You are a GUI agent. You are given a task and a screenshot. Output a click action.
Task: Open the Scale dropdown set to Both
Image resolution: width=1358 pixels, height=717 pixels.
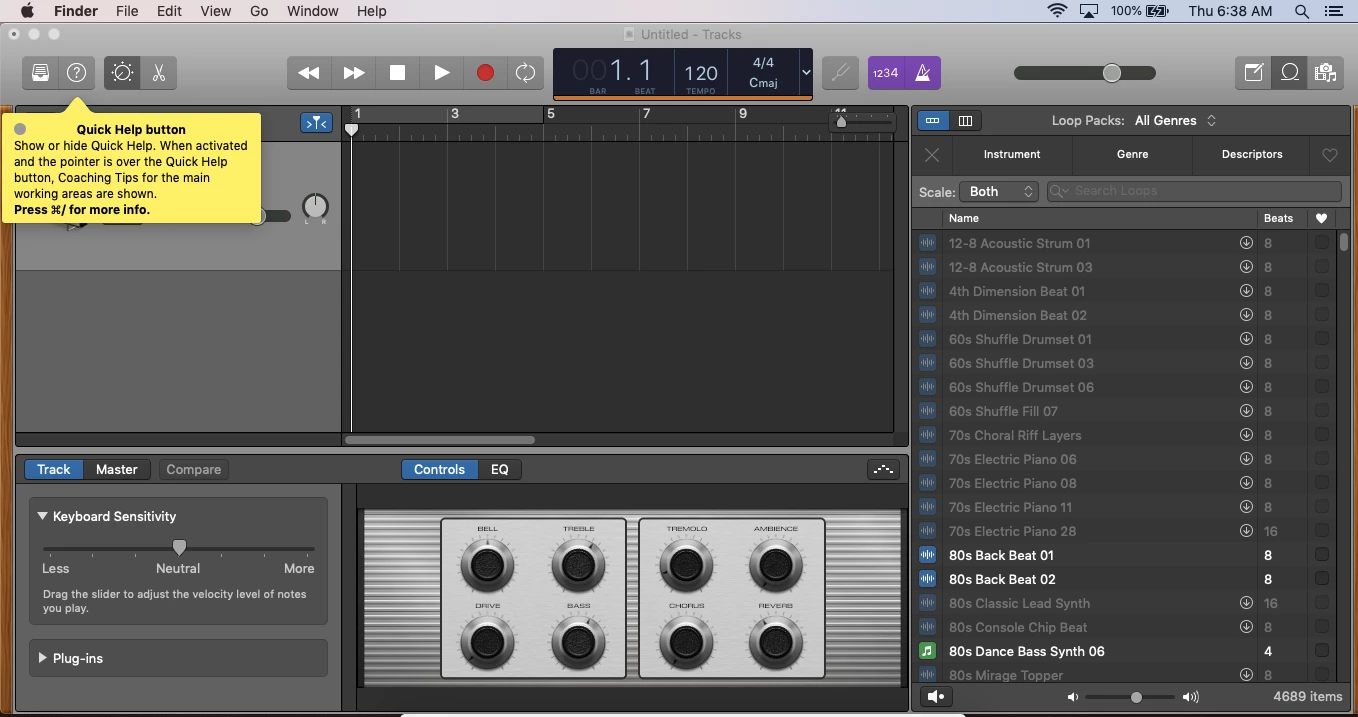click(999, 191)
